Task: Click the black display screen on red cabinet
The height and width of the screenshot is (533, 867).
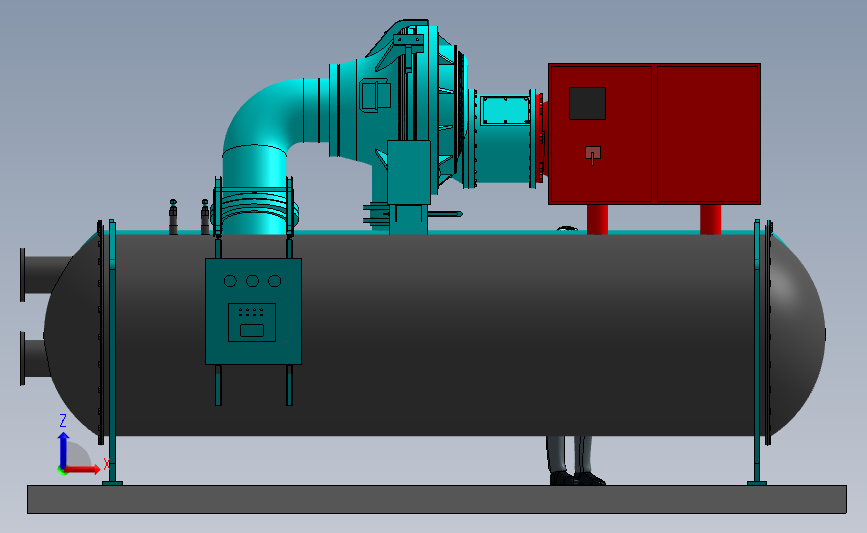Action: click(x=587, y=103)
